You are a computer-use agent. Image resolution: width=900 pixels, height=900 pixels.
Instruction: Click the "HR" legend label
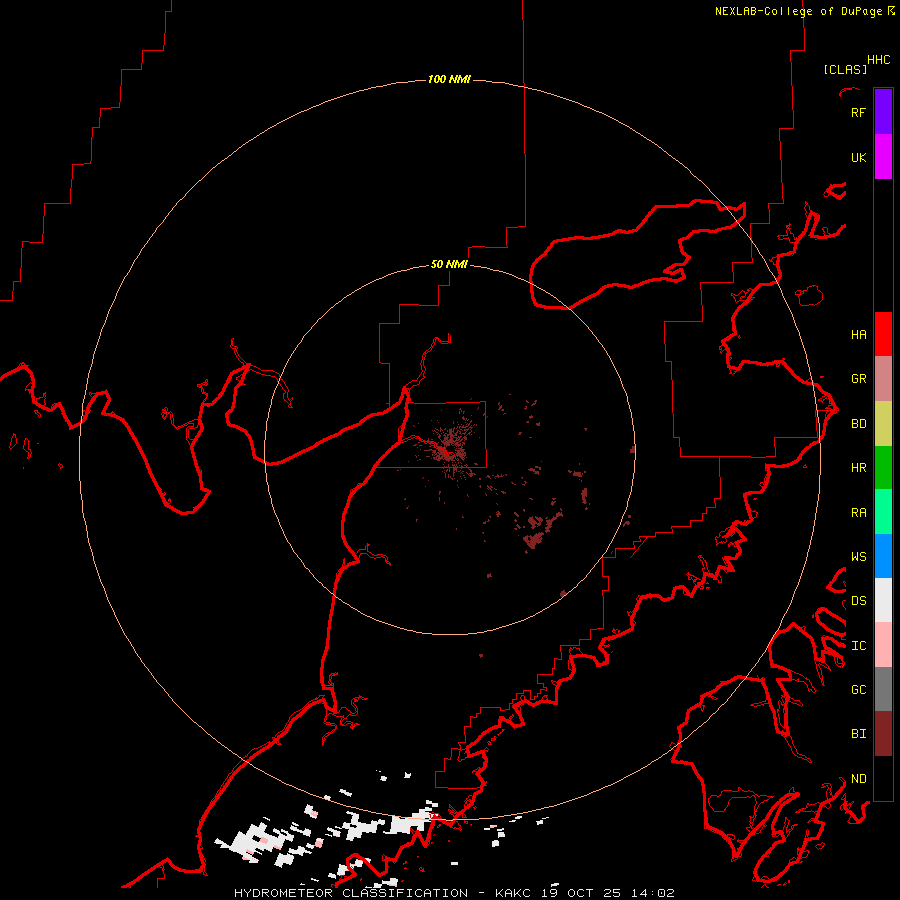pyautogui.click(x=858, y=468)
